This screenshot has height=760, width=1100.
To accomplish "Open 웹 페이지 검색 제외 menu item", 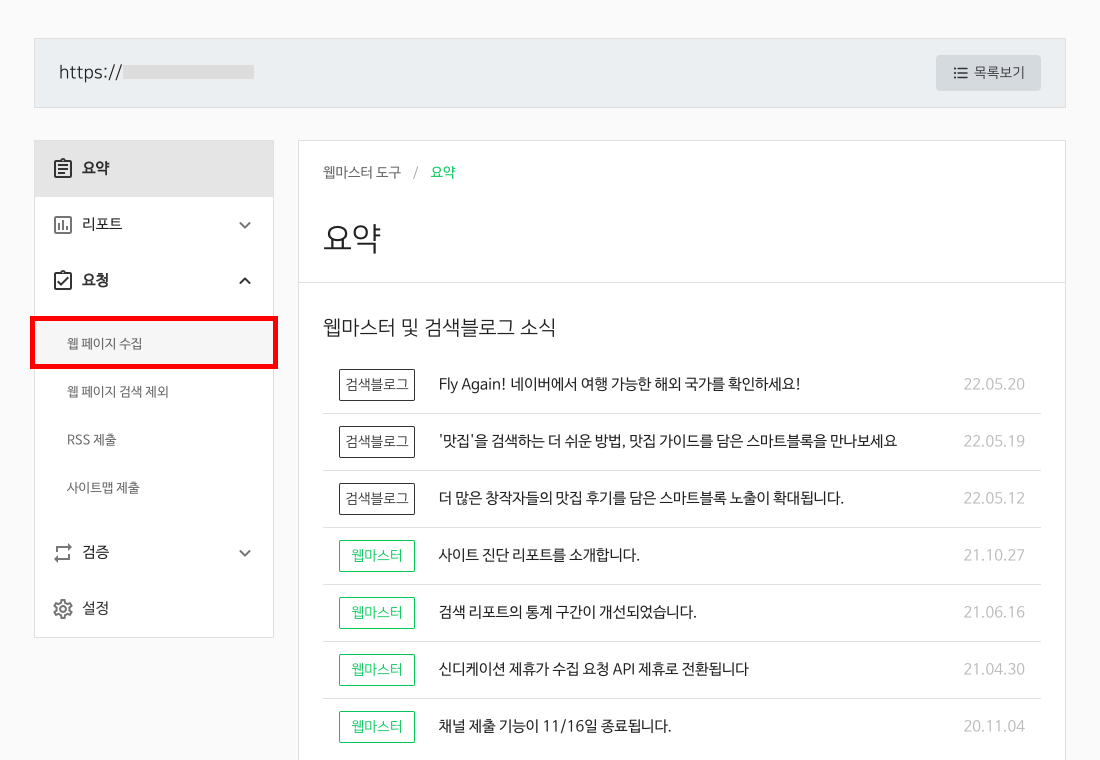I will click(x=118, y=392).
